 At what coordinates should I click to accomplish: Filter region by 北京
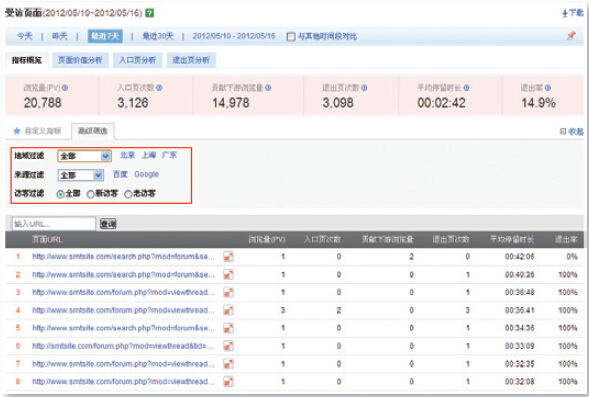tap(127, 155)
